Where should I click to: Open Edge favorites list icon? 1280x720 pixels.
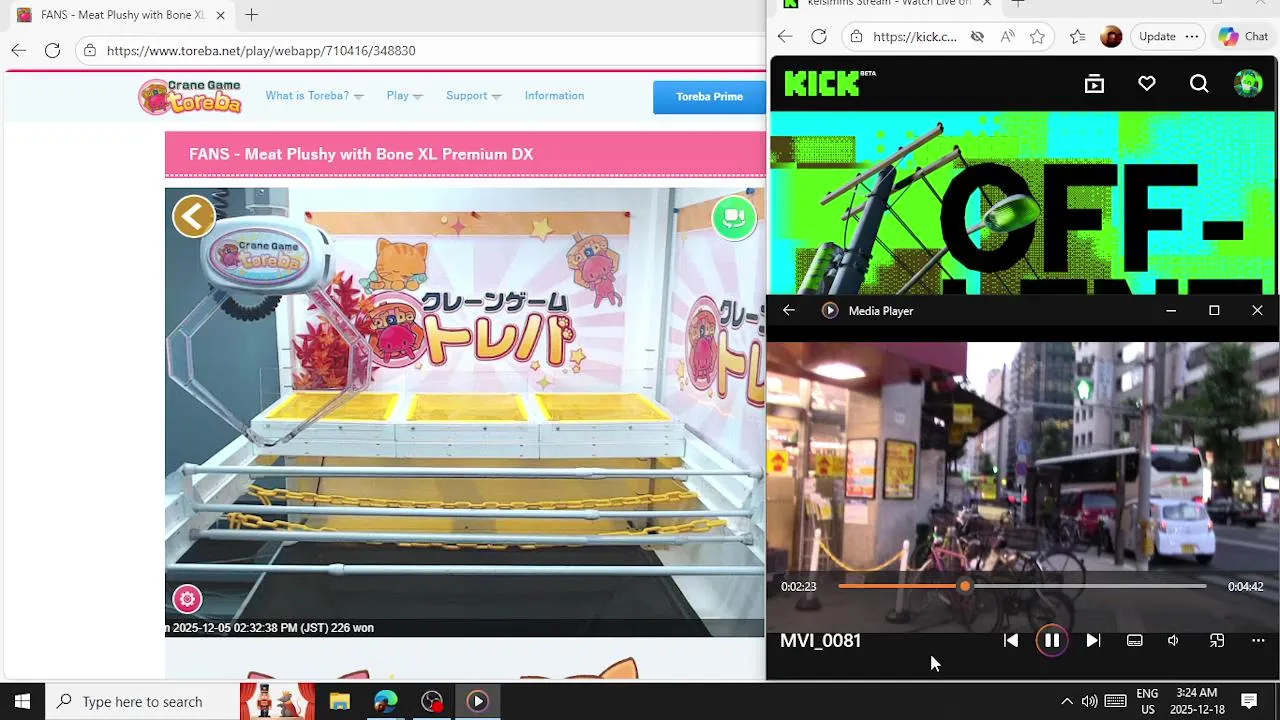(1077, 37)
